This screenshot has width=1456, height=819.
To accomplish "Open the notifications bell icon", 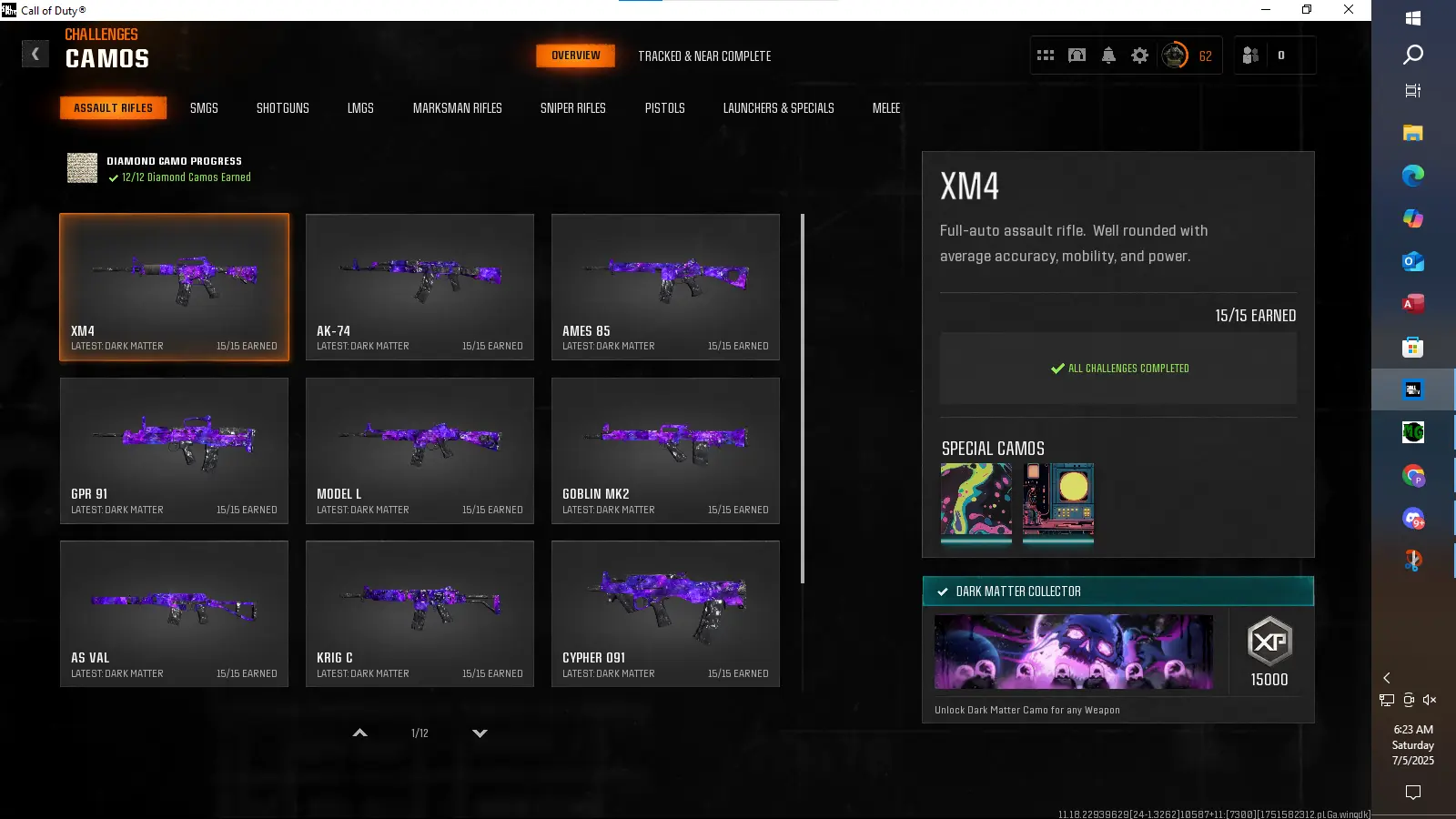I will click(1108, 56).
